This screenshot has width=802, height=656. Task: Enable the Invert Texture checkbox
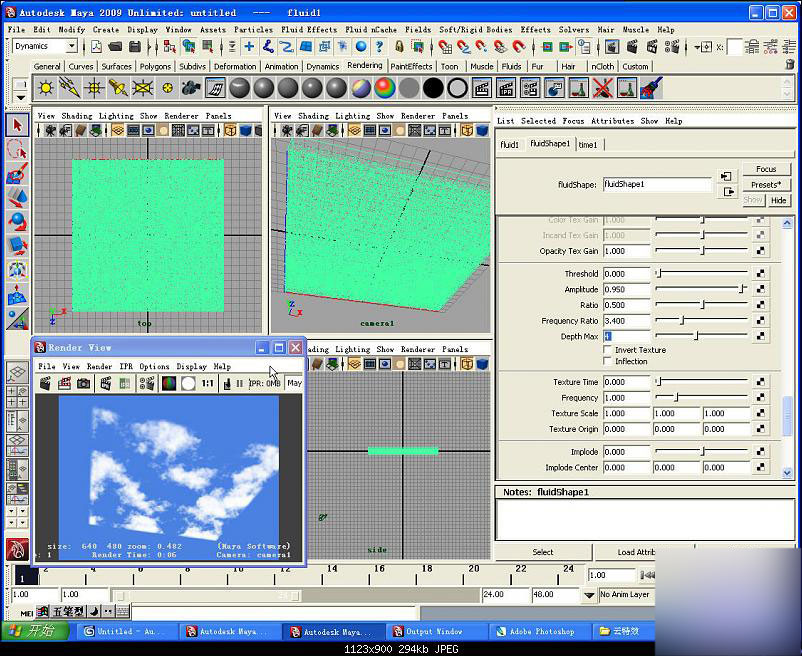point(607,350)
